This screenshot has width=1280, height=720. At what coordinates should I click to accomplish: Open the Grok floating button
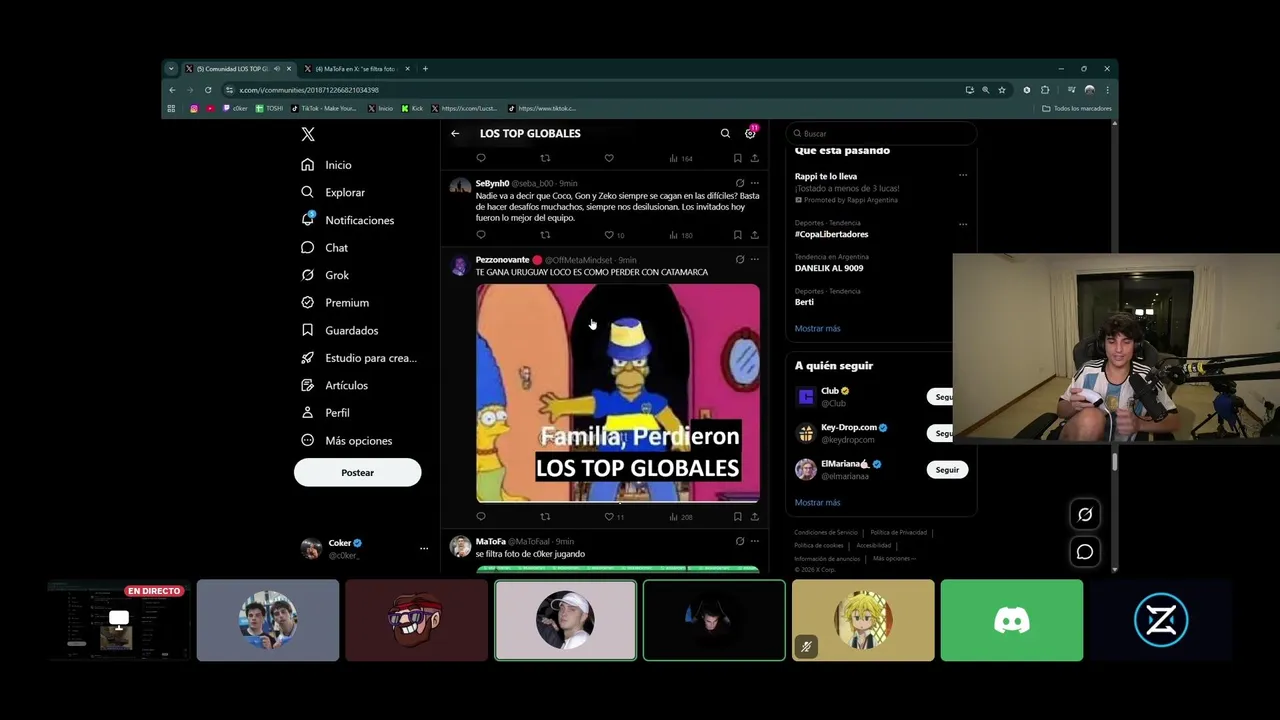tap(1085, 514)
